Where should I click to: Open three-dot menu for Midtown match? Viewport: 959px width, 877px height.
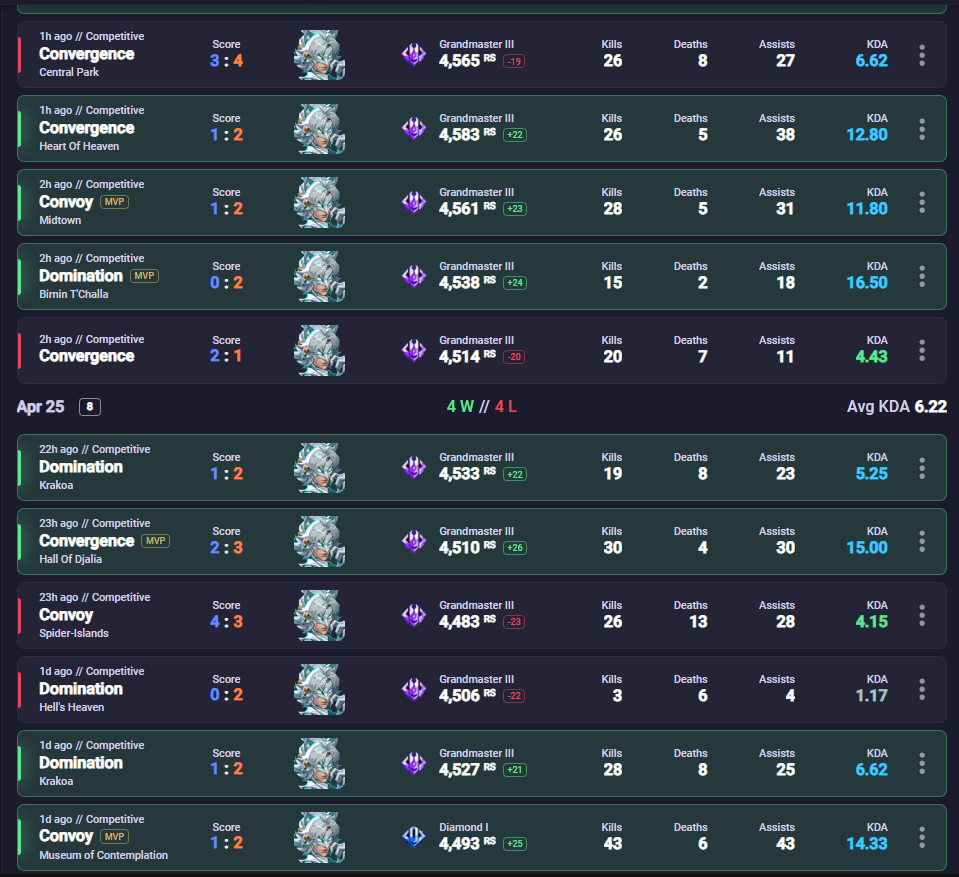pyautogui.click(x=922, y=203)
